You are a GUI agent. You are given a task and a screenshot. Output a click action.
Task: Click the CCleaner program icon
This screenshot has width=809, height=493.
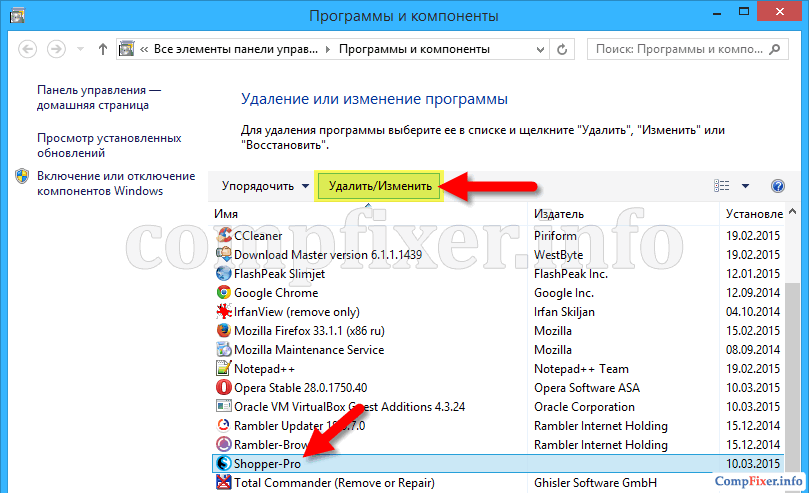(224, 236)
